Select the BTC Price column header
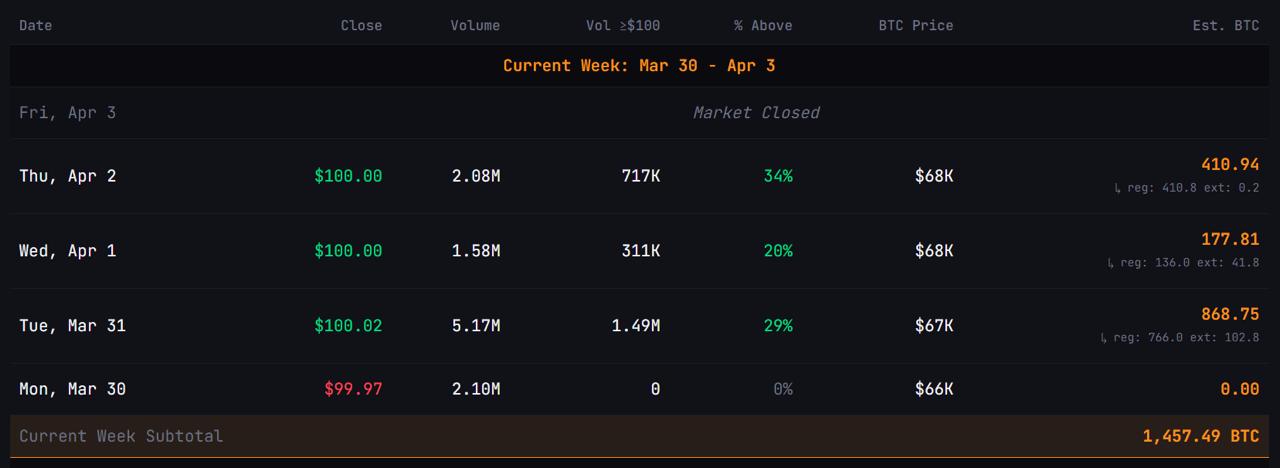This screenshot has height=468, width=1280. (915, 25)
